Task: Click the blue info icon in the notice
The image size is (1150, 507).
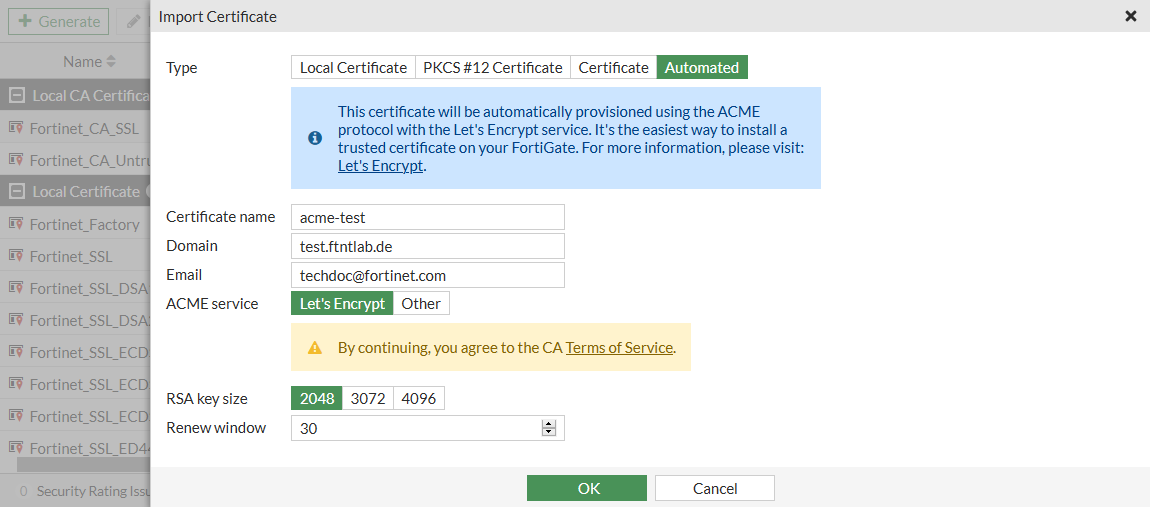Action: (x=315, y=138)
